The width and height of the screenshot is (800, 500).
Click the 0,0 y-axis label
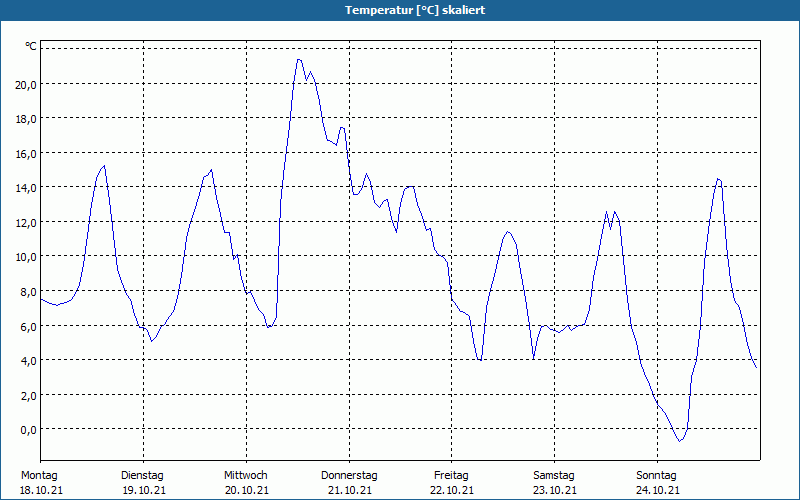(28, 430)
